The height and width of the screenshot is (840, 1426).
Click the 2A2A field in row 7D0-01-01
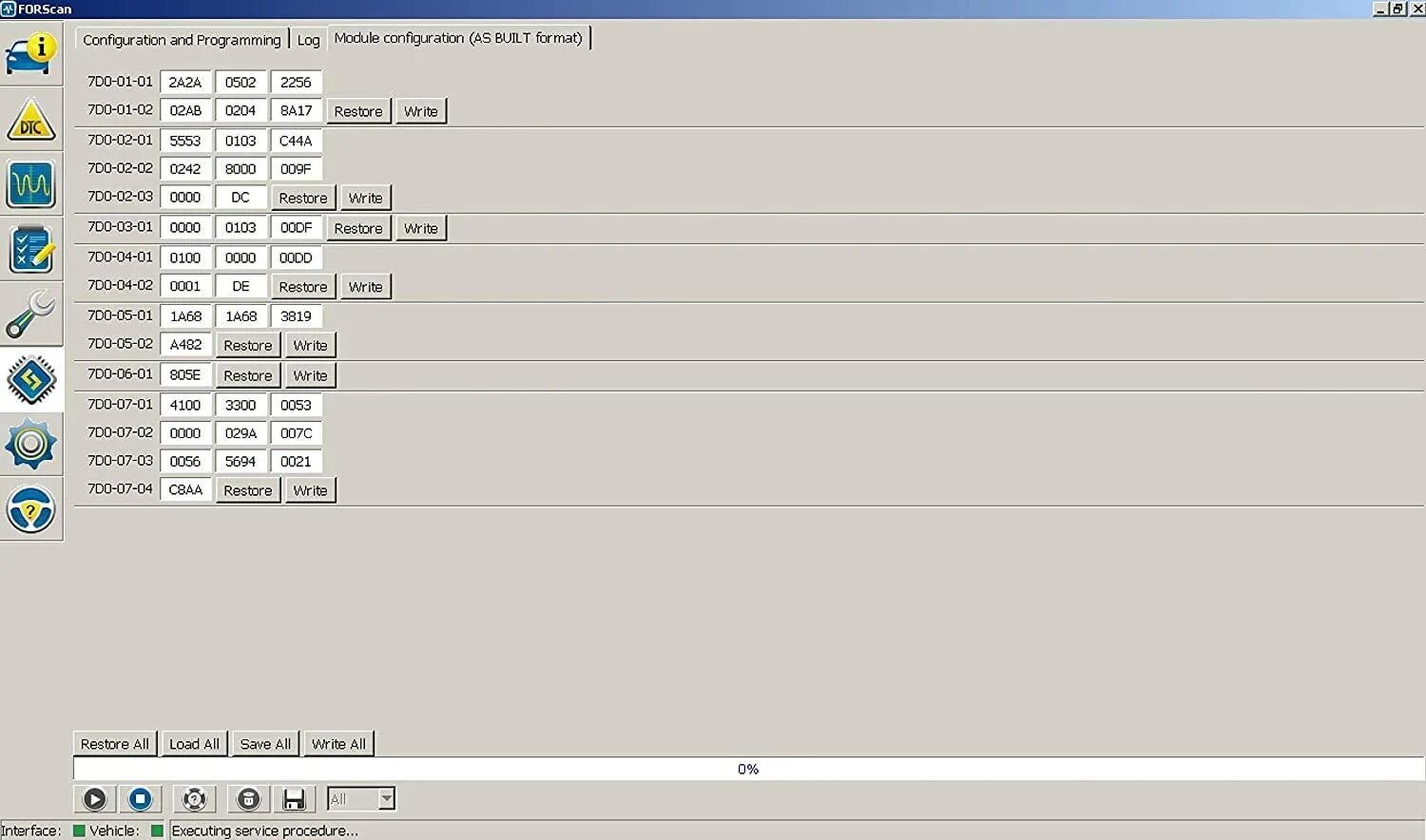point(185,82)
